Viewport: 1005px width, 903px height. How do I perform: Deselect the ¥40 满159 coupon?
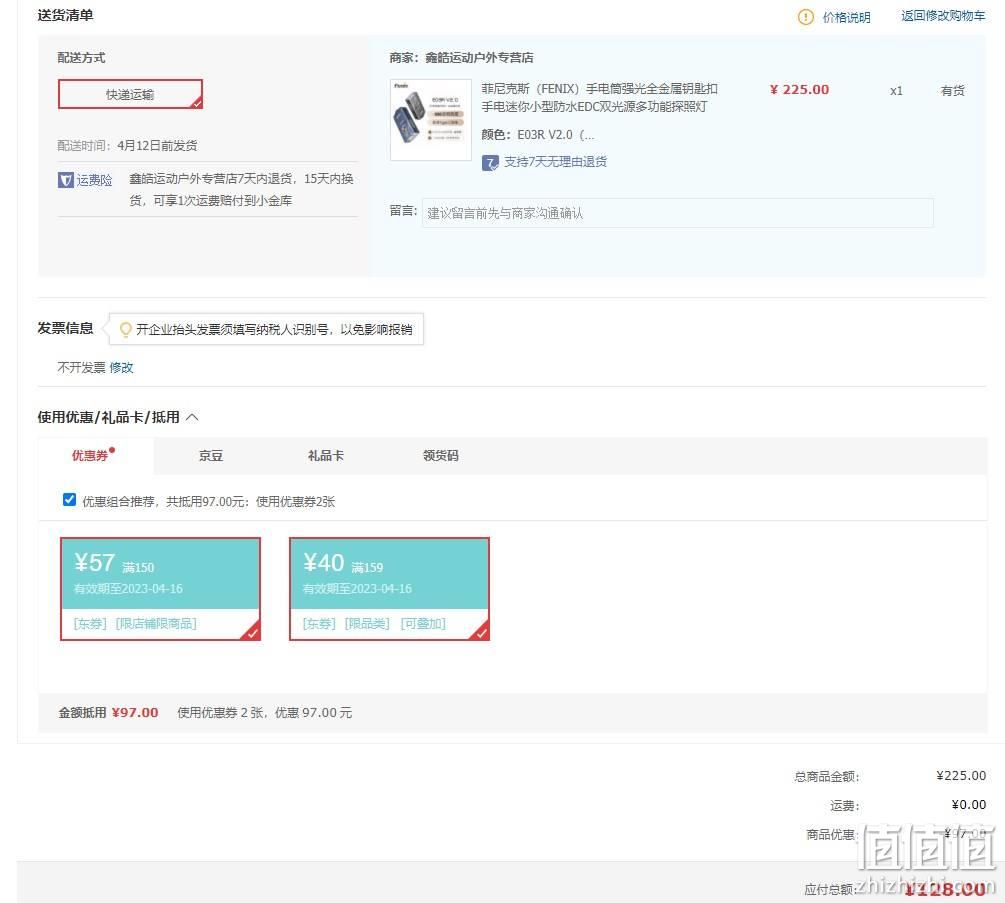click(389, 588)
